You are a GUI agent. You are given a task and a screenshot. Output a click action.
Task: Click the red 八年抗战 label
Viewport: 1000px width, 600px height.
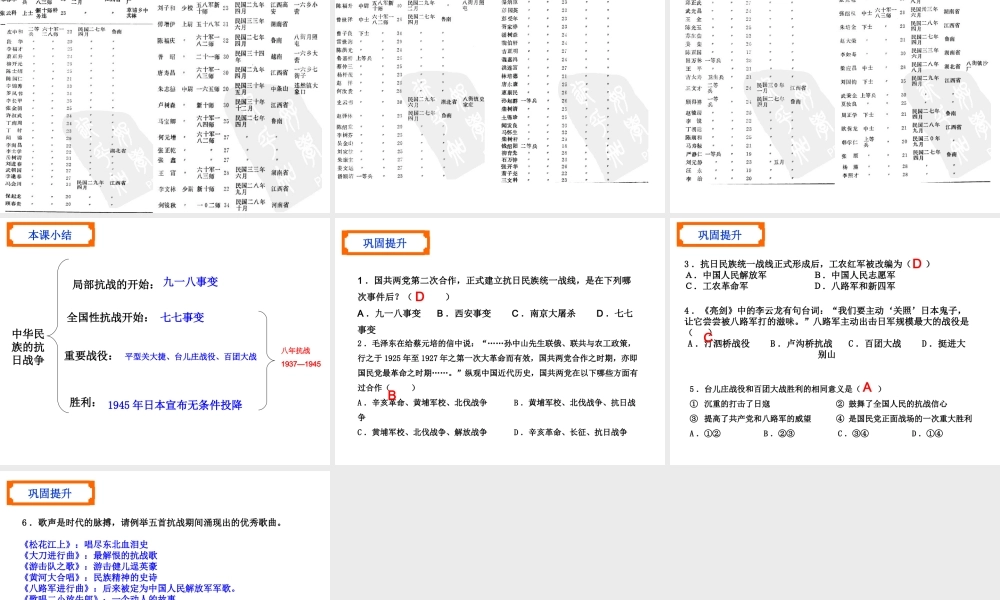point(296,351)
